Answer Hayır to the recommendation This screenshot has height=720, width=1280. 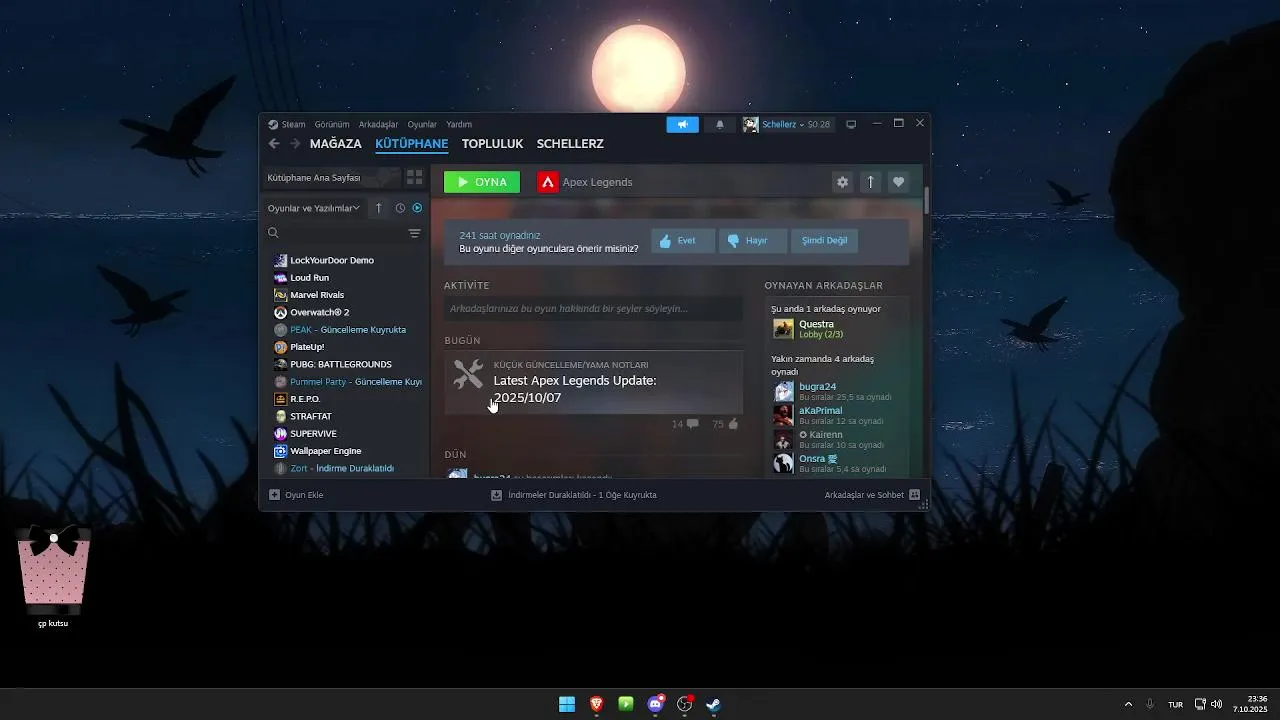tap(753, 241)
